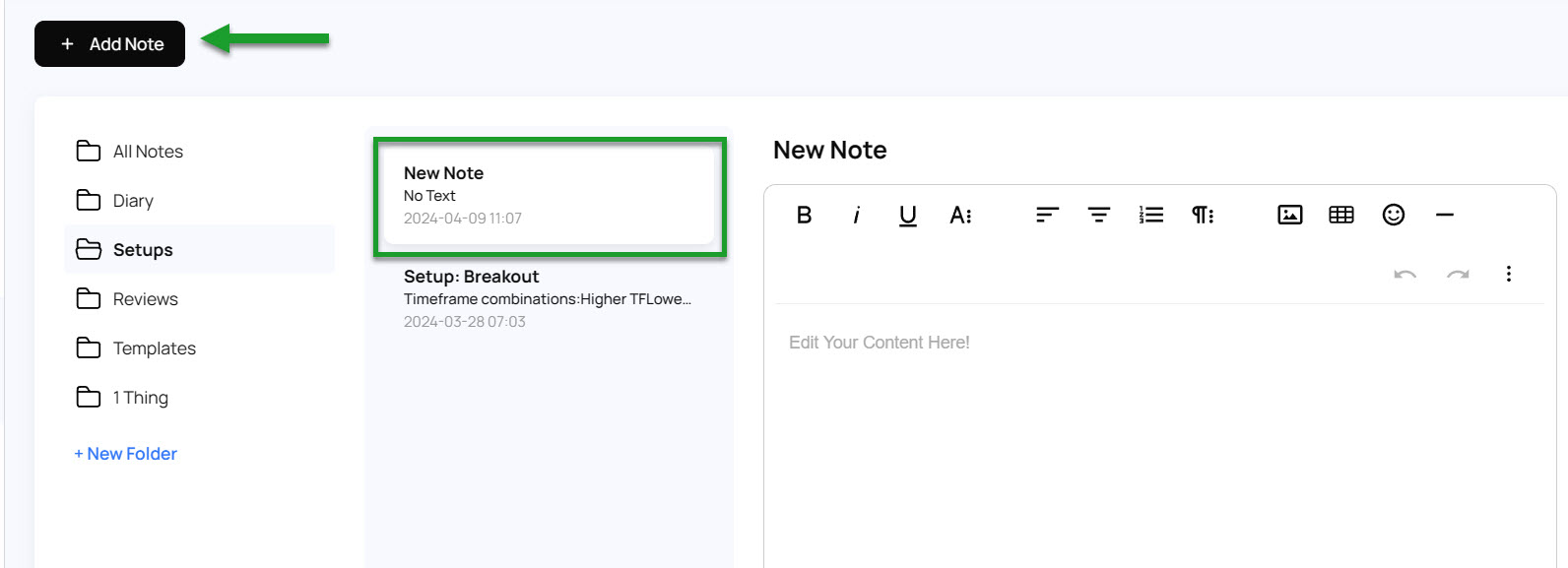This screenshot has width=1568, height=568.
Task: Click the undo arrow
Action: [1405, 274]
